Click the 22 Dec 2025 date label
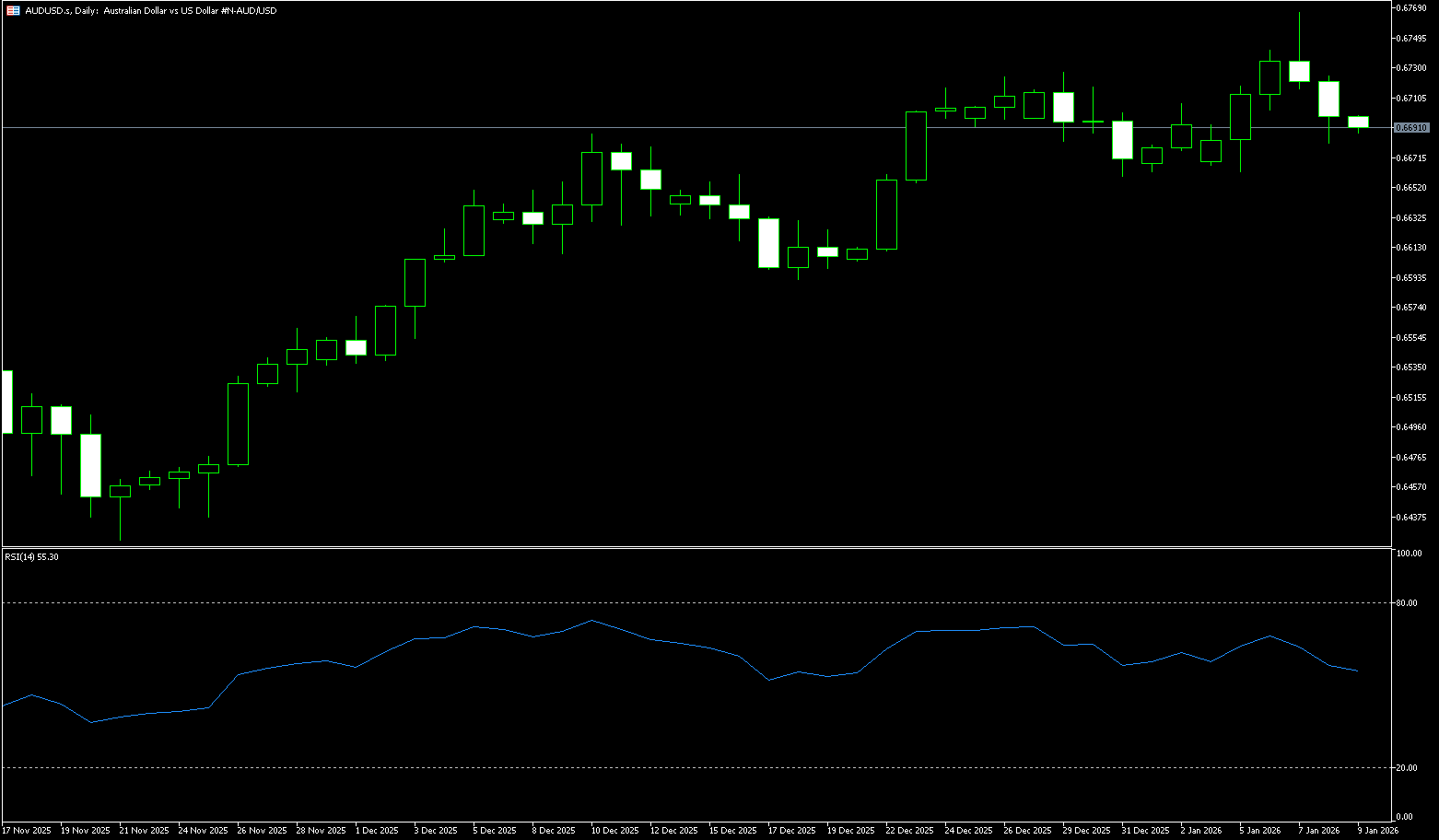The width and height of the screenshot is (1439, 840). [909, 831]
